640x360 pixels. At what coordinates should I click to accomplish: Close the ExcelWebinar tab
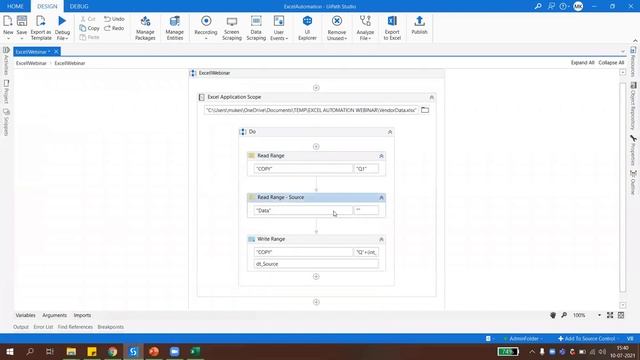tap(56, 51)
